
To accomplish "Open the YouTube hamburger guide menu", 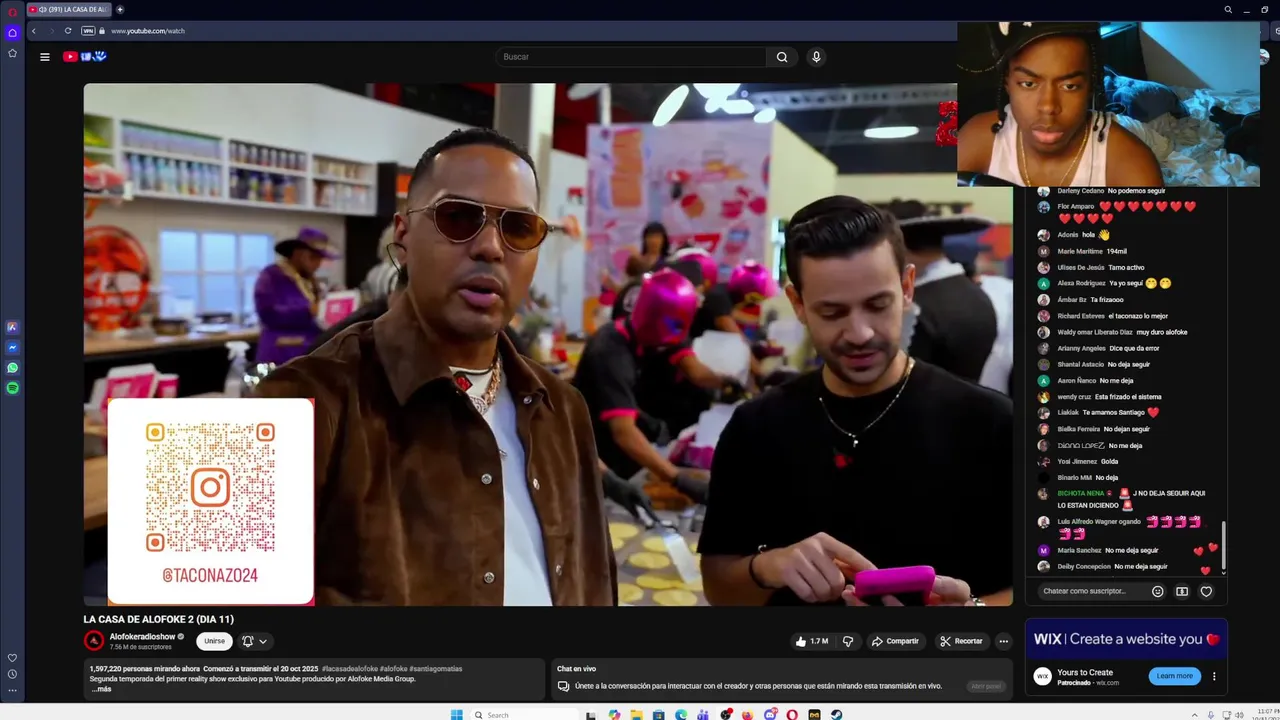I will [x=44, y=57].
